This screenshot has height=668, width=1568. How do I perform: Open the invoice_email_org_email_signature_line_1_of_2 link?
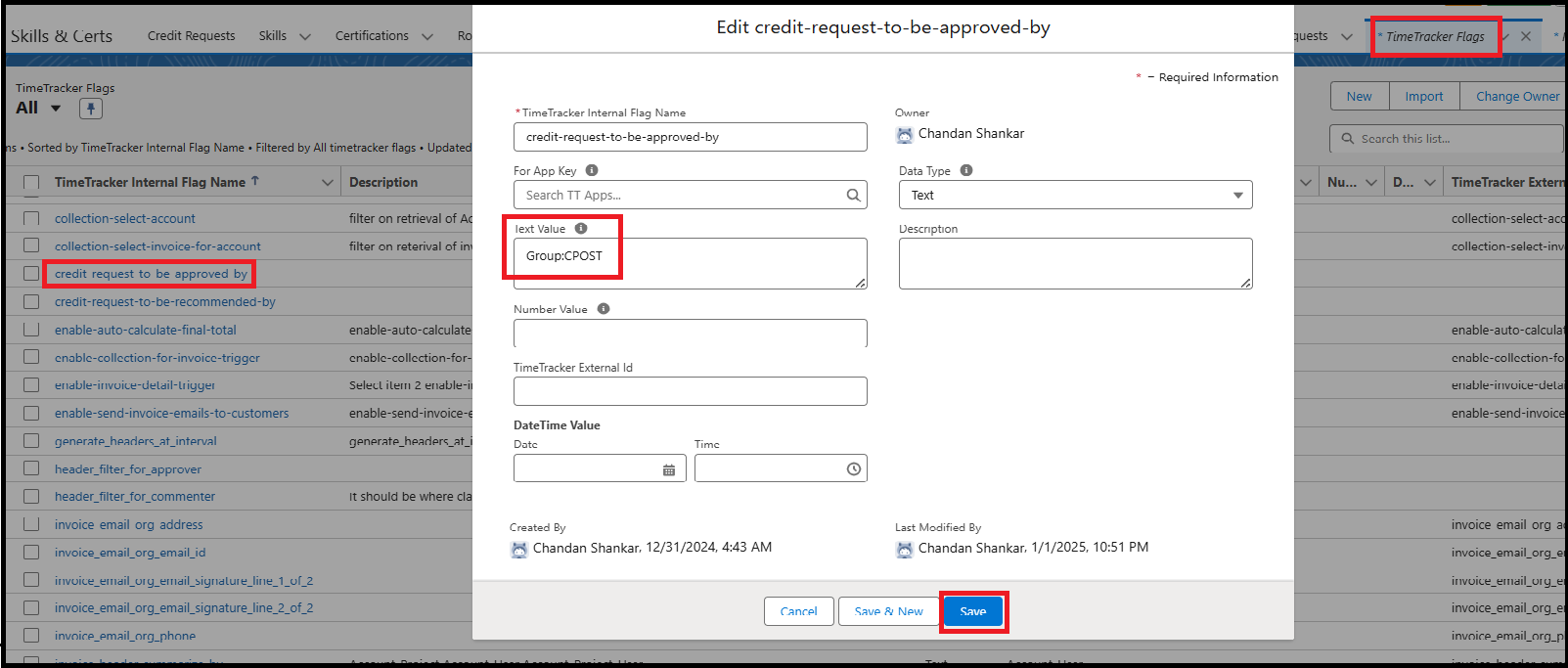(x=183, y=580)
